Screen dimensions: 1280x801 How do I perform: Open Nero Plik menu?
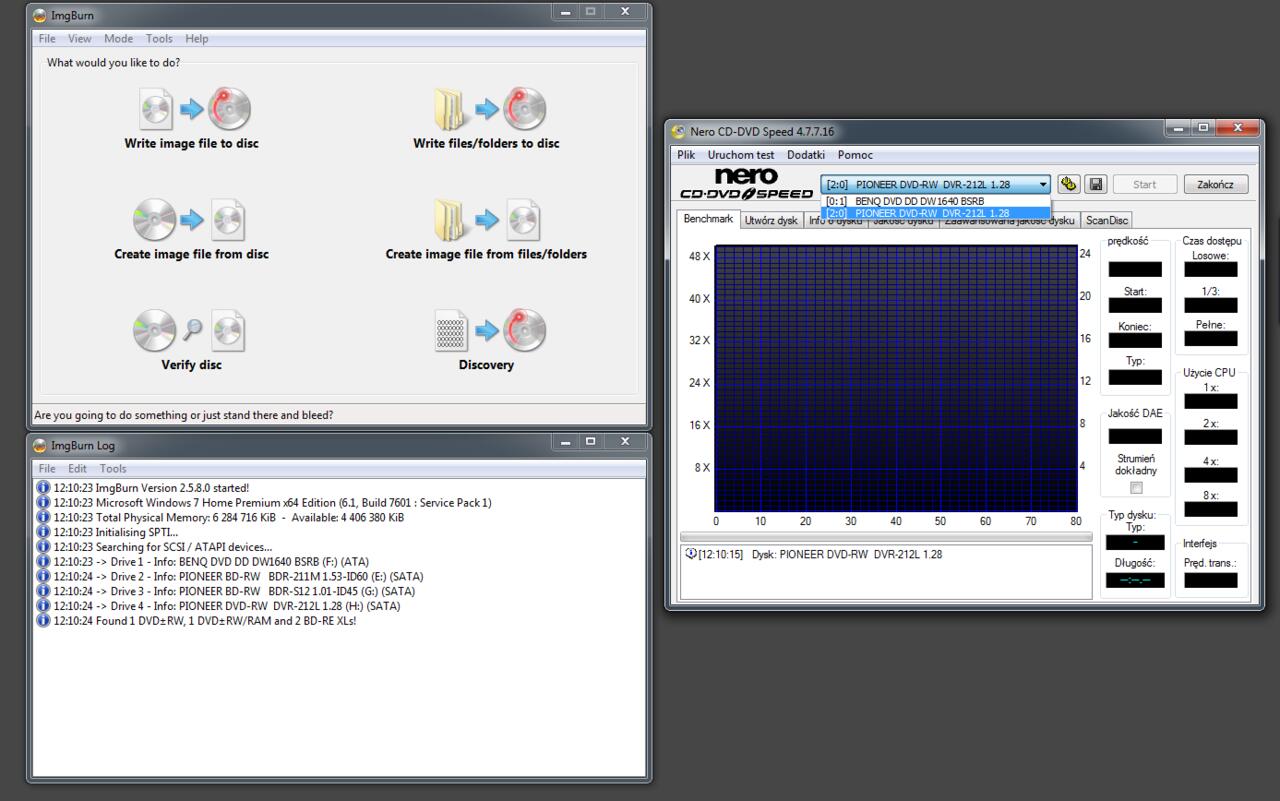click(x=686, y=155)
